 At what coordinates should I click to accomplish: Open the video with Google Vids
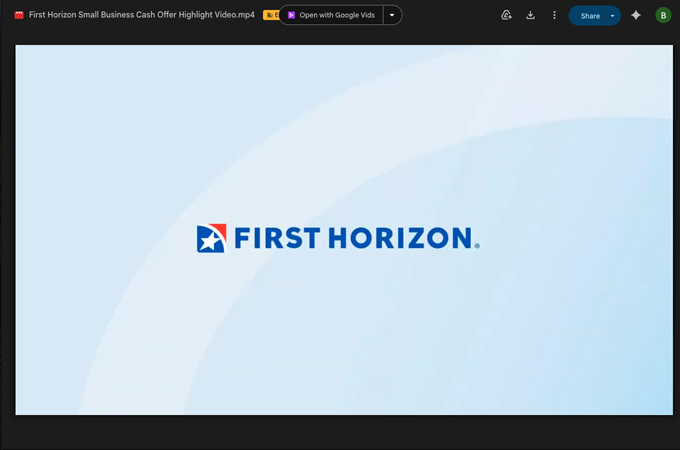click(332, 15)
